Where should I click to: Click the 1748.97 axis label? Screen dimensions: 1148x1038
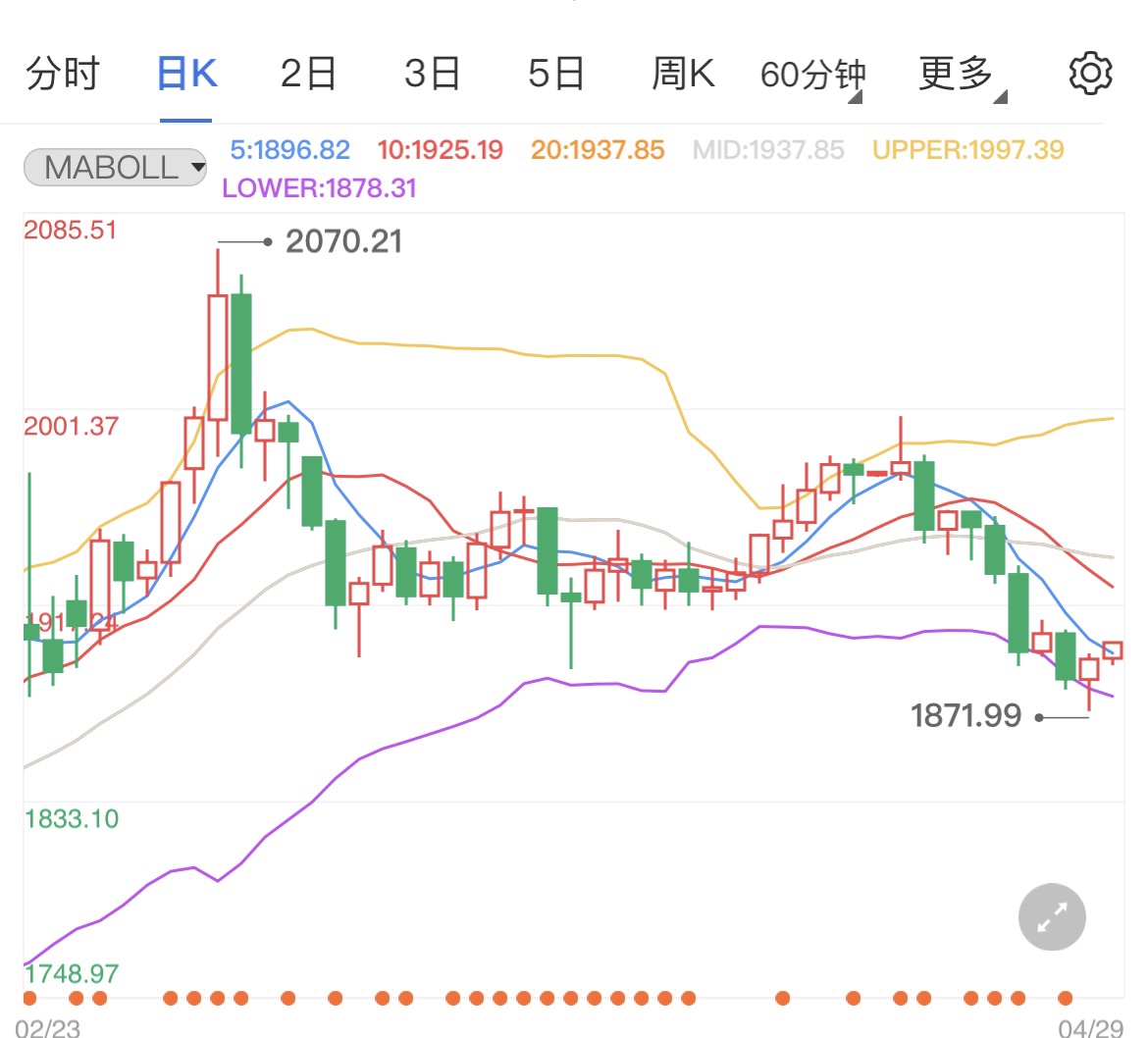click(x=71, y=973)
